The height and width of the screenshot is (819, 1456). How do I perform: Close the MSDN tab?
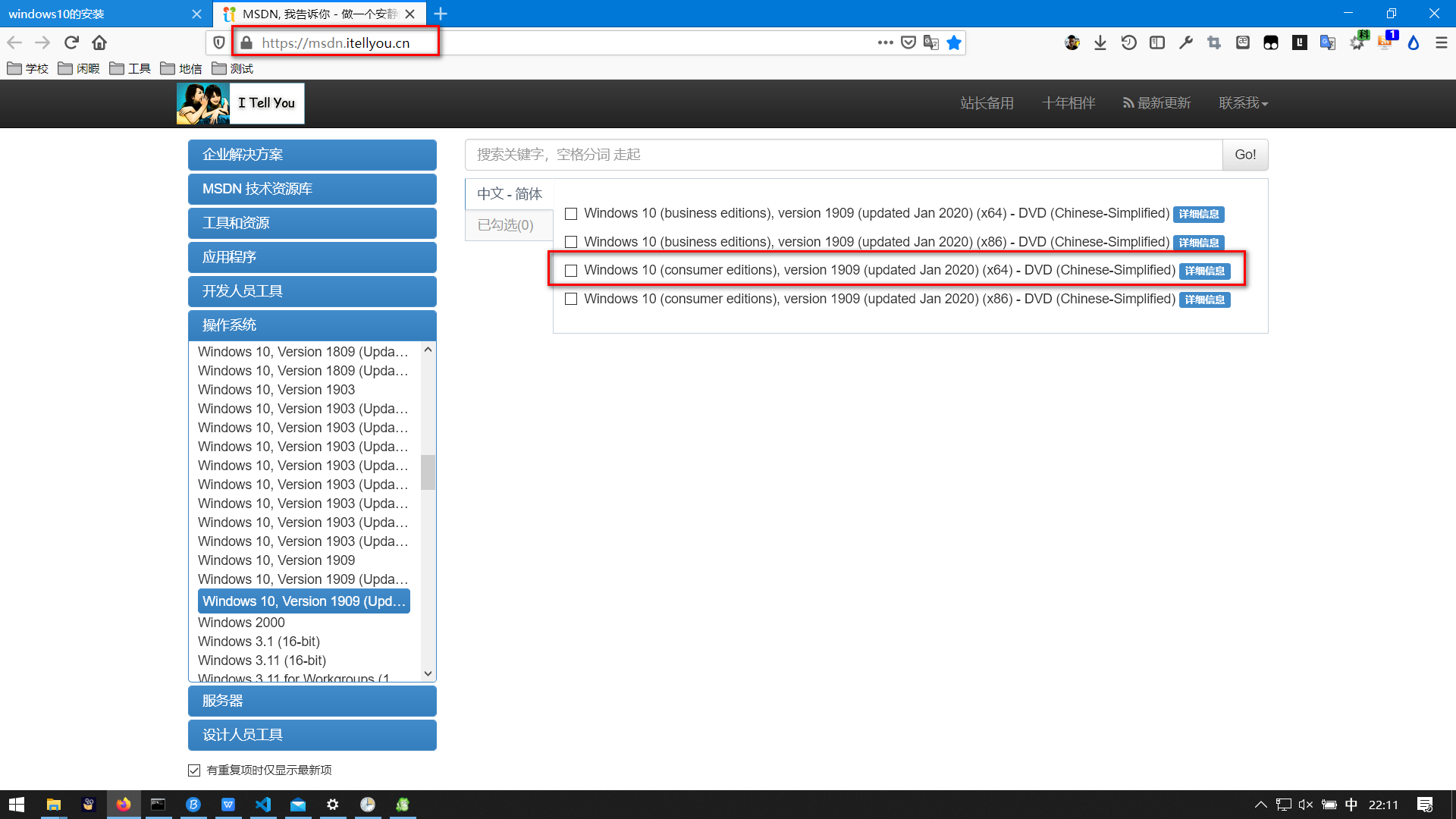tap(409, 14)
